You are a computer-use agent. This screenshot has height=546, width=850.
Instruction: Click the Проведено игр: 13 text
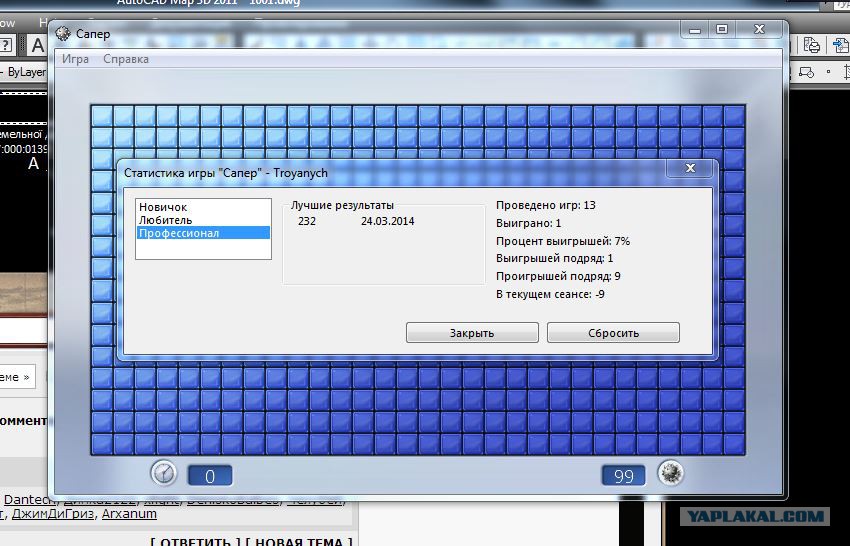tap(545, 205)
